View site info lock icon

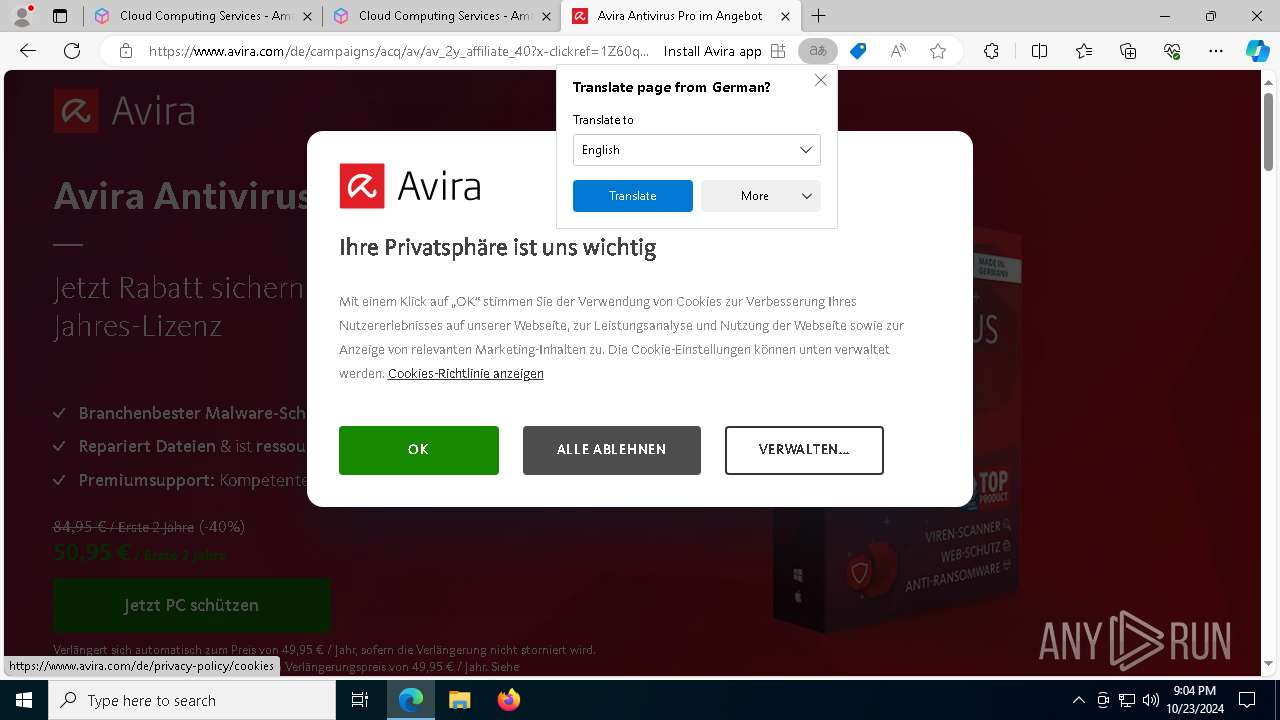click(125, 51)
